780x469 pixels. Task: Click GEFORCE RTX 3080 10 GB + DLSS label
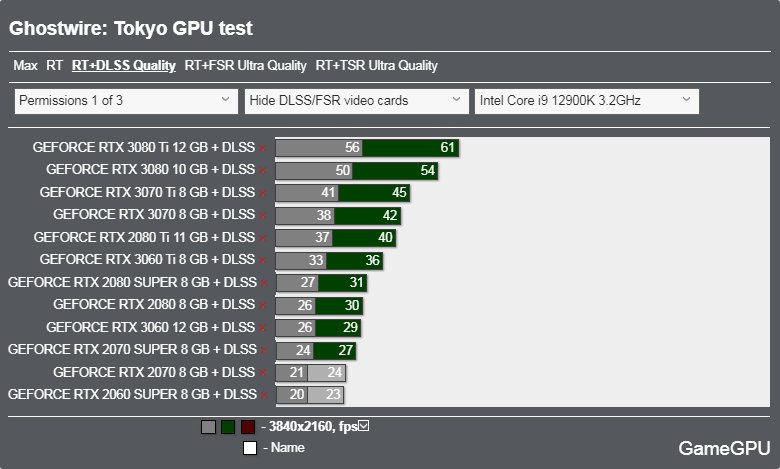[151, 170]
